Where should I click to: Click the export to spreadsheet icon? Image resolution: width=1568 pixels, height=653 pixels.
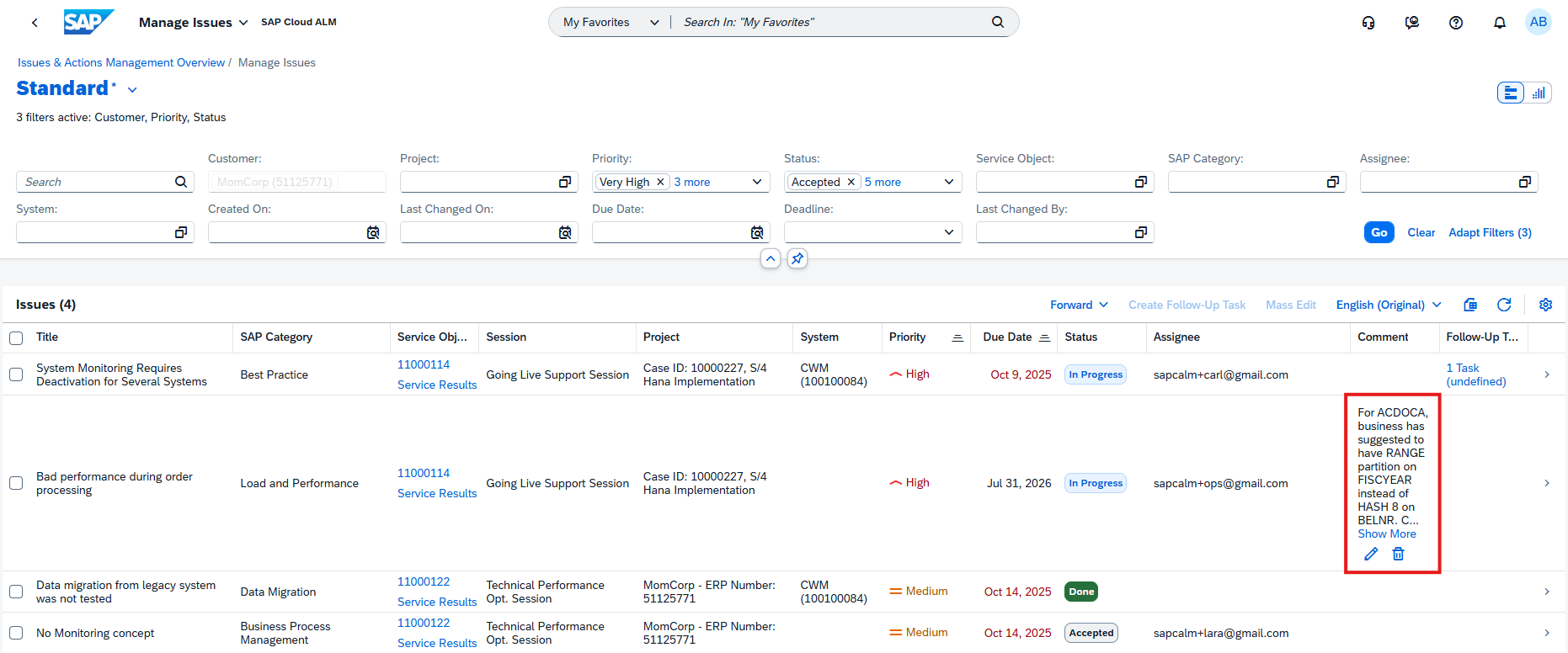(1470, 305)
